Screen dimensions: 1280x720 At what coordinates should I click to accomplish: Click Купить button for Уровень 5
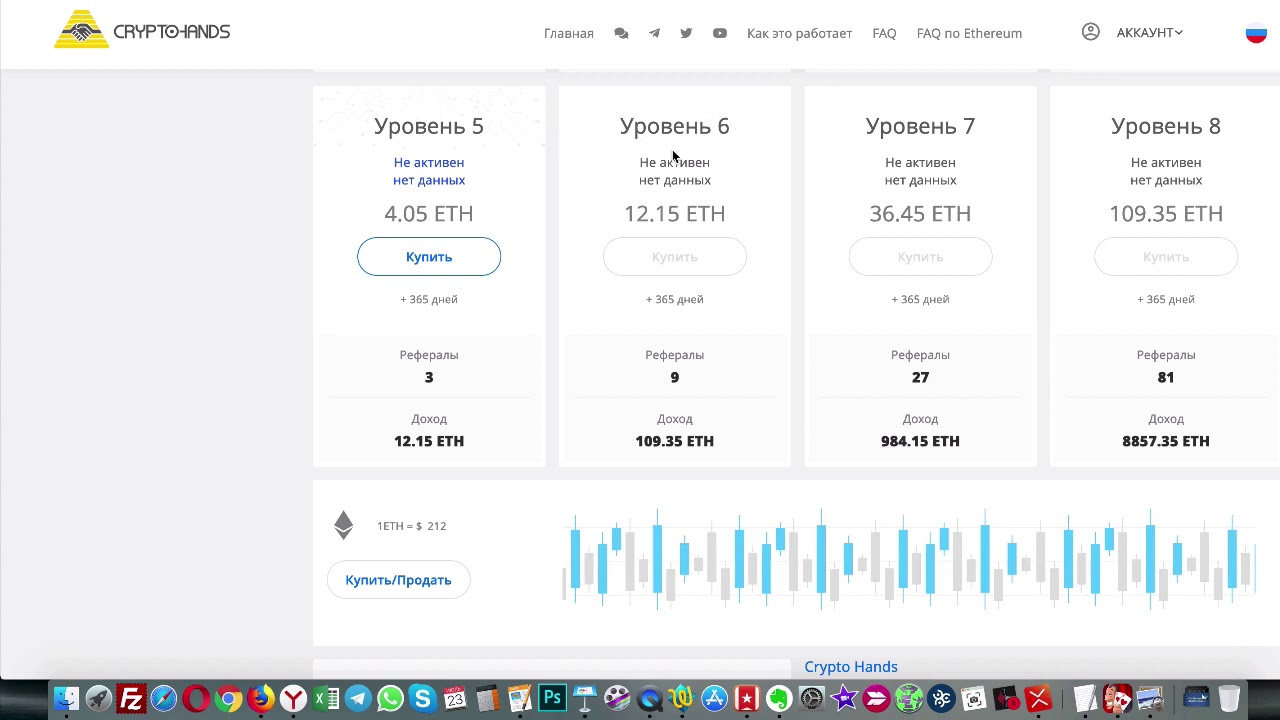click(x=429, y=257)
